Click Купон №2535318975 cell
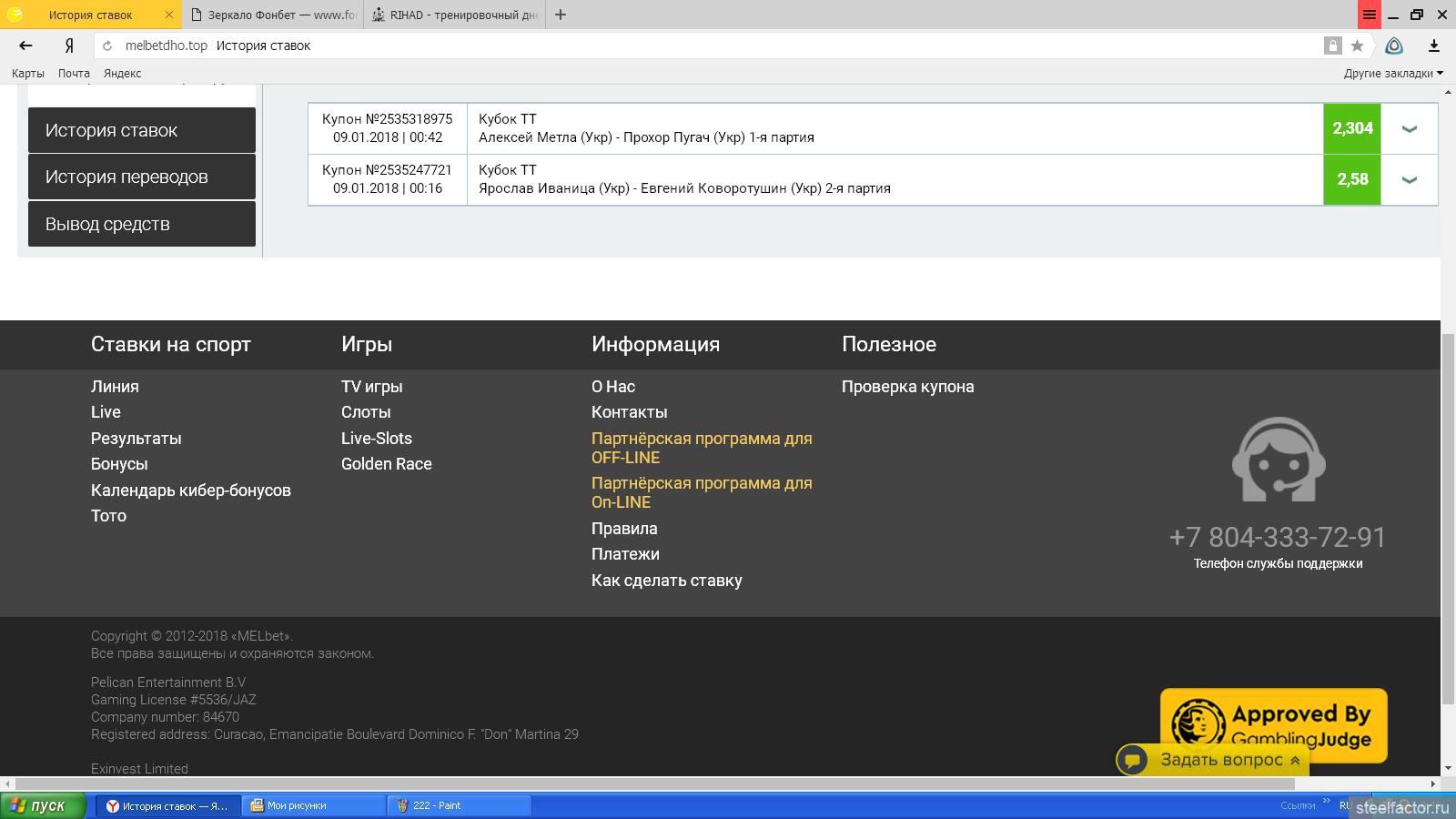The height and width of the screenshot is (819, 1456). click(x=388, y=128)
